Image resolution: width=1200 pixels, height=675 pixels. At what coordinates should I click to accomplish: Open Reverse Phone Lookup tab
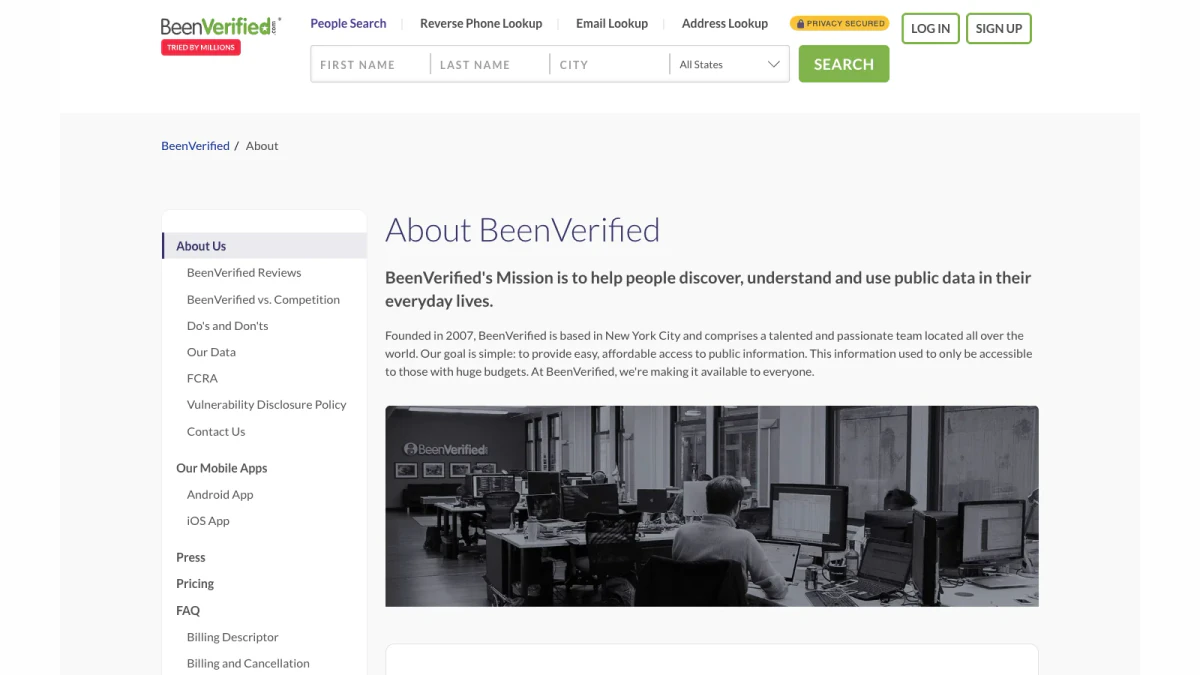tap(481, 23)
